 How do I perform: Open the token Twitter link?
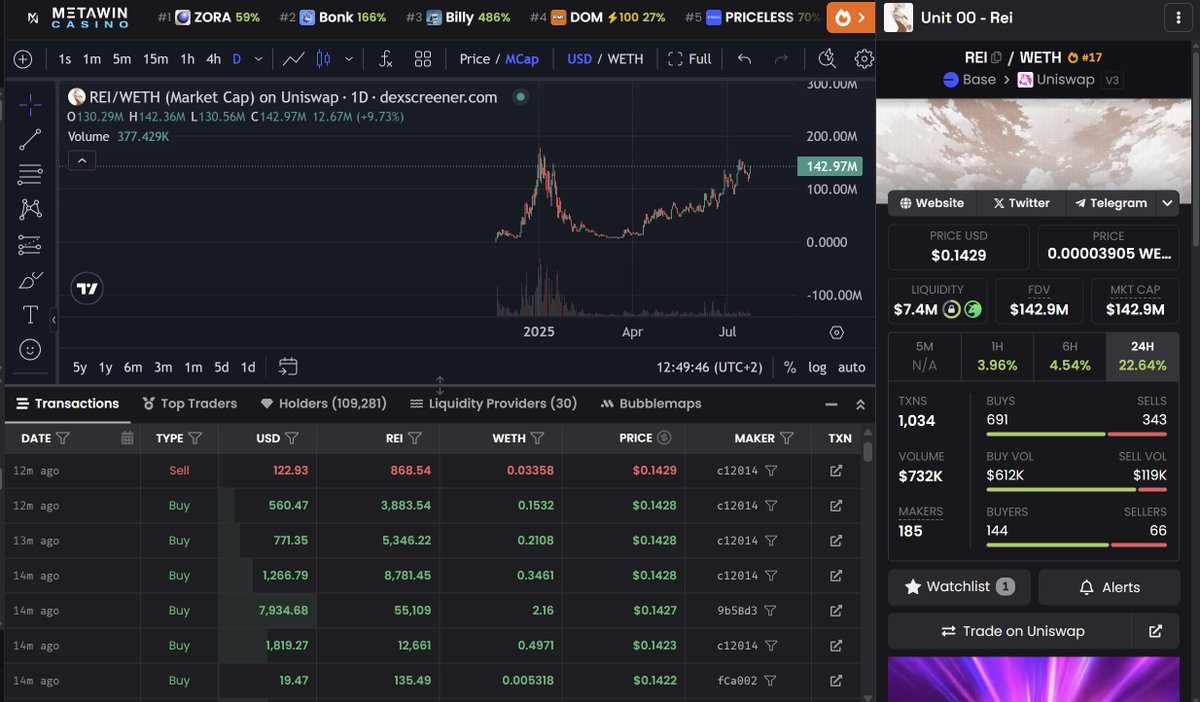pos(1021,203)
